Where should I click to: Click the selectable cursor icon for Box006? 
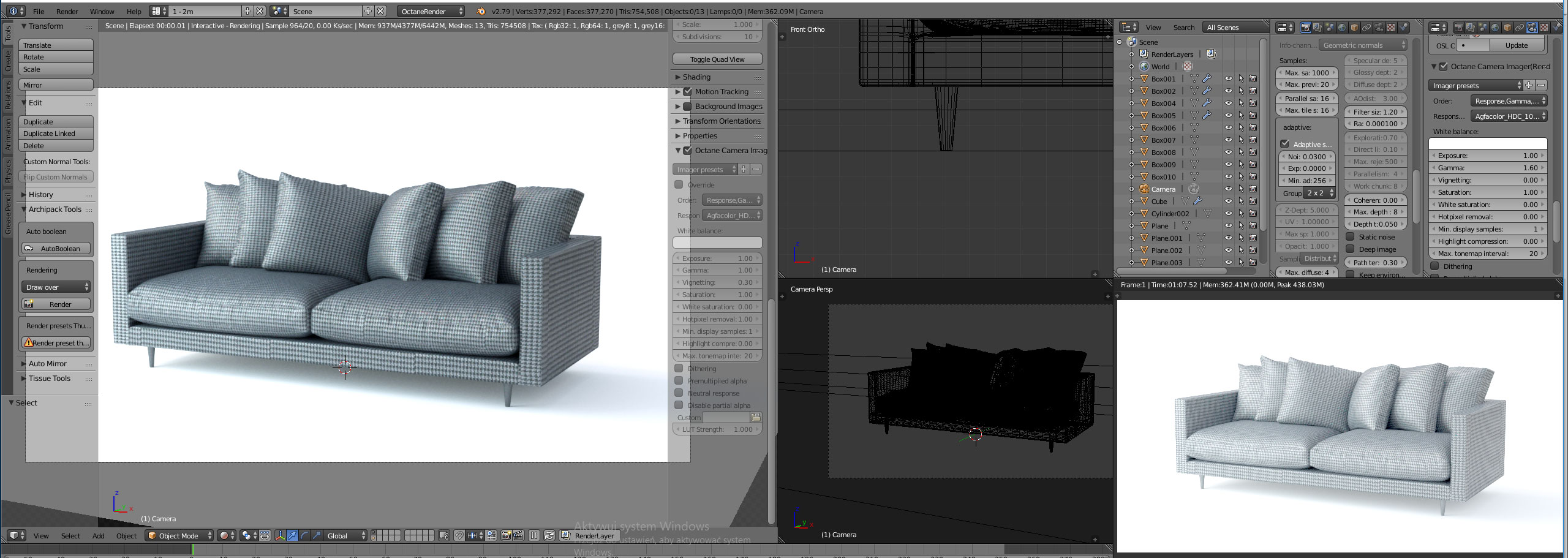1241,127
